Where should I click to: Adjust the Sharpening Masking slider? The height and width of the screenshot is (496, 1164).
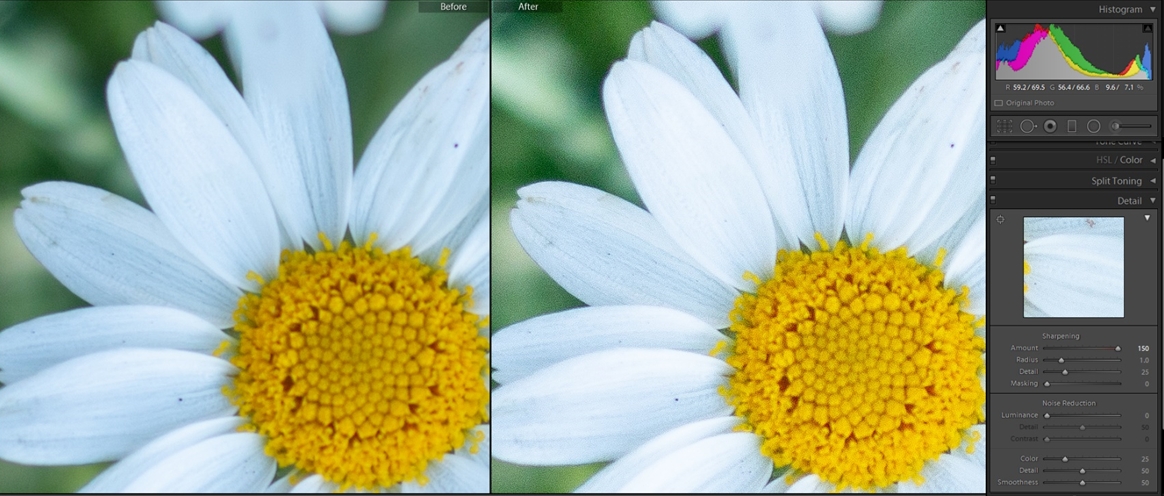pos(1082,384)
